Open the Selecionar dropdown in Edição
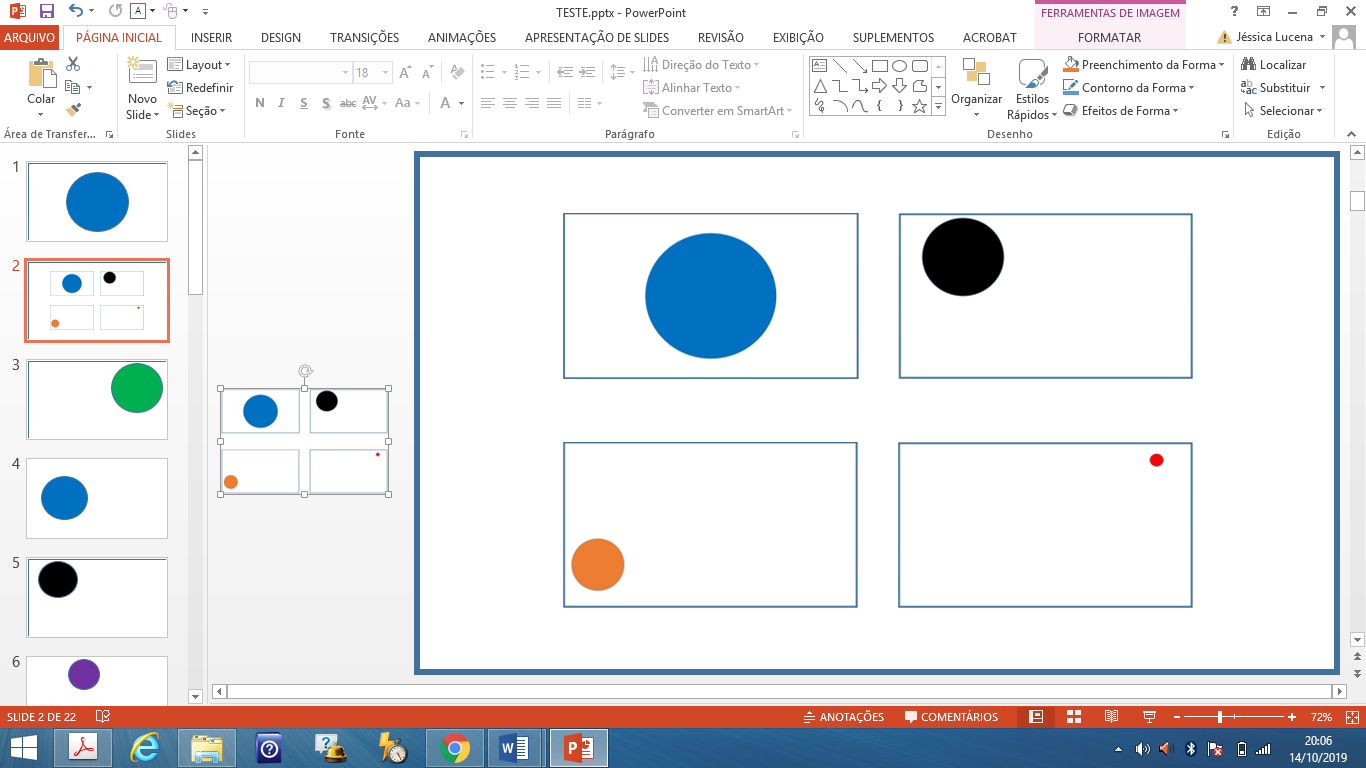This screenshot has width=1366, height=768. pyautogui.click(x=1285, y=111)
